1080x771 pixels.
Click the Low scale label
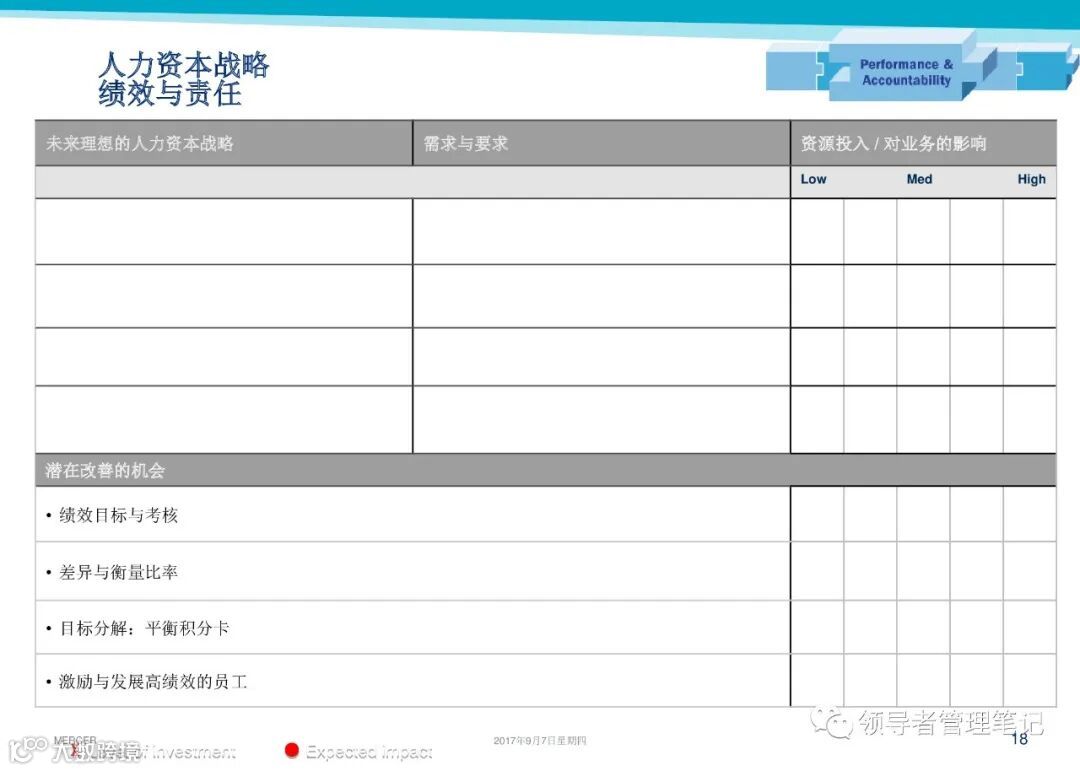[x=813, y=179]
